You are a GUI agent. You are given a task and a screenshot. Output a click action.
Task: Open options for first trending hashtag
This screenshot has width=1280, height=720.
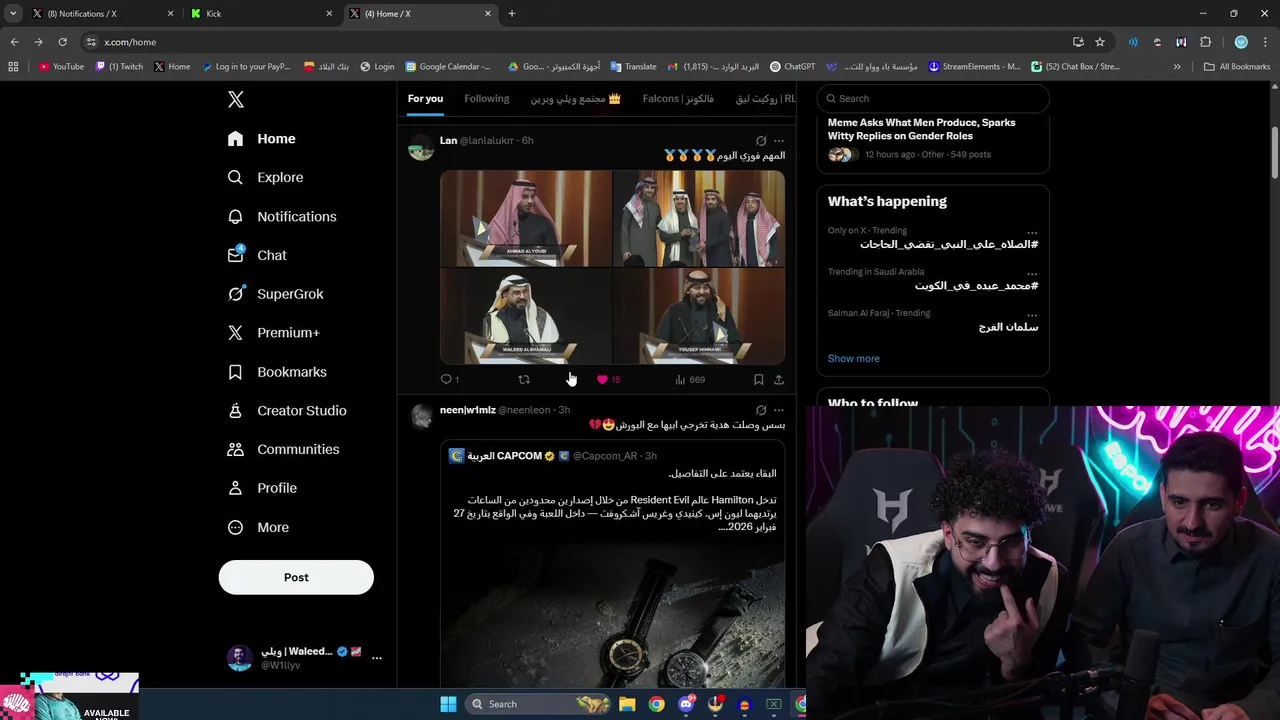point(1032,231)
